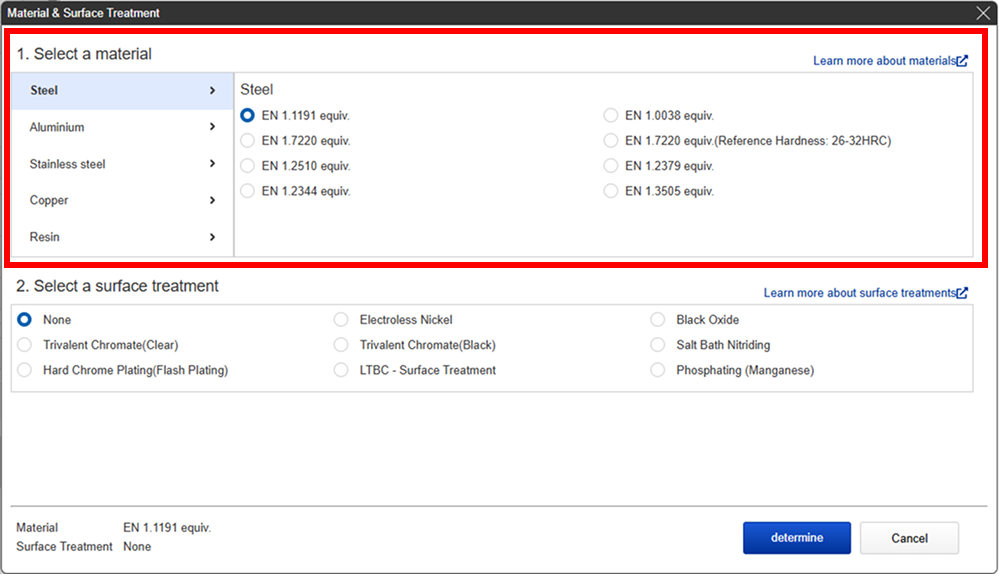Select EN 1.1191 equiv. steel radio button

click(x=247, y=115)
